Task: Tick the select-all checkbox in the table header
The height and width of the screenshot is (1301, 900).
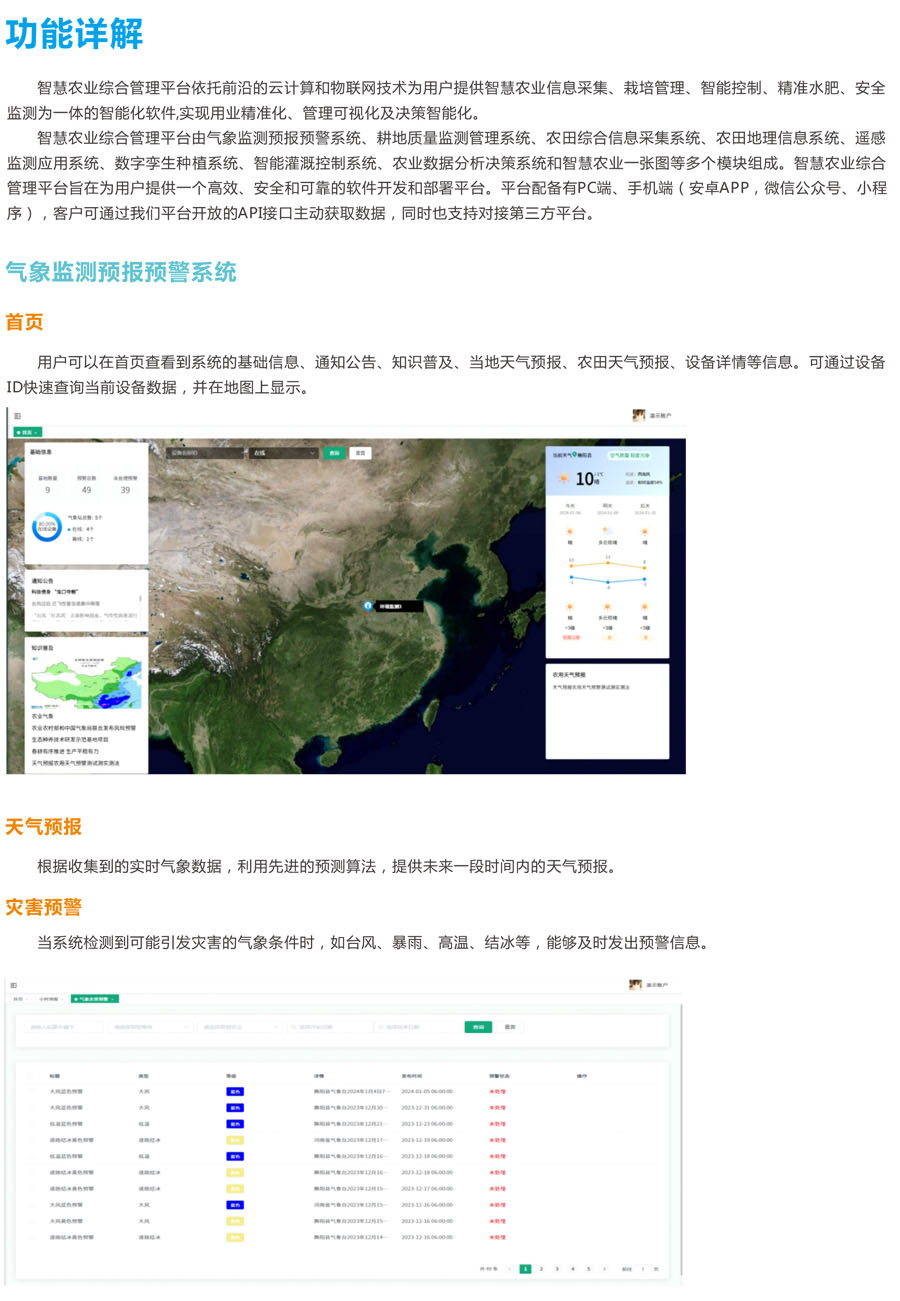Action: [30, 1076]
